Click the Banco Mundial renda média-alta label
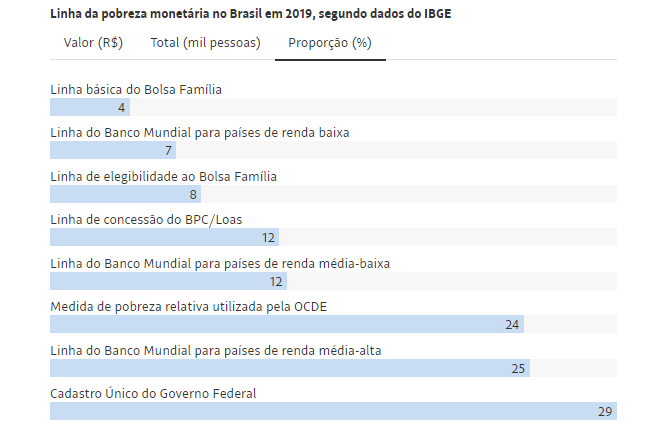 [x=215, y=350]
